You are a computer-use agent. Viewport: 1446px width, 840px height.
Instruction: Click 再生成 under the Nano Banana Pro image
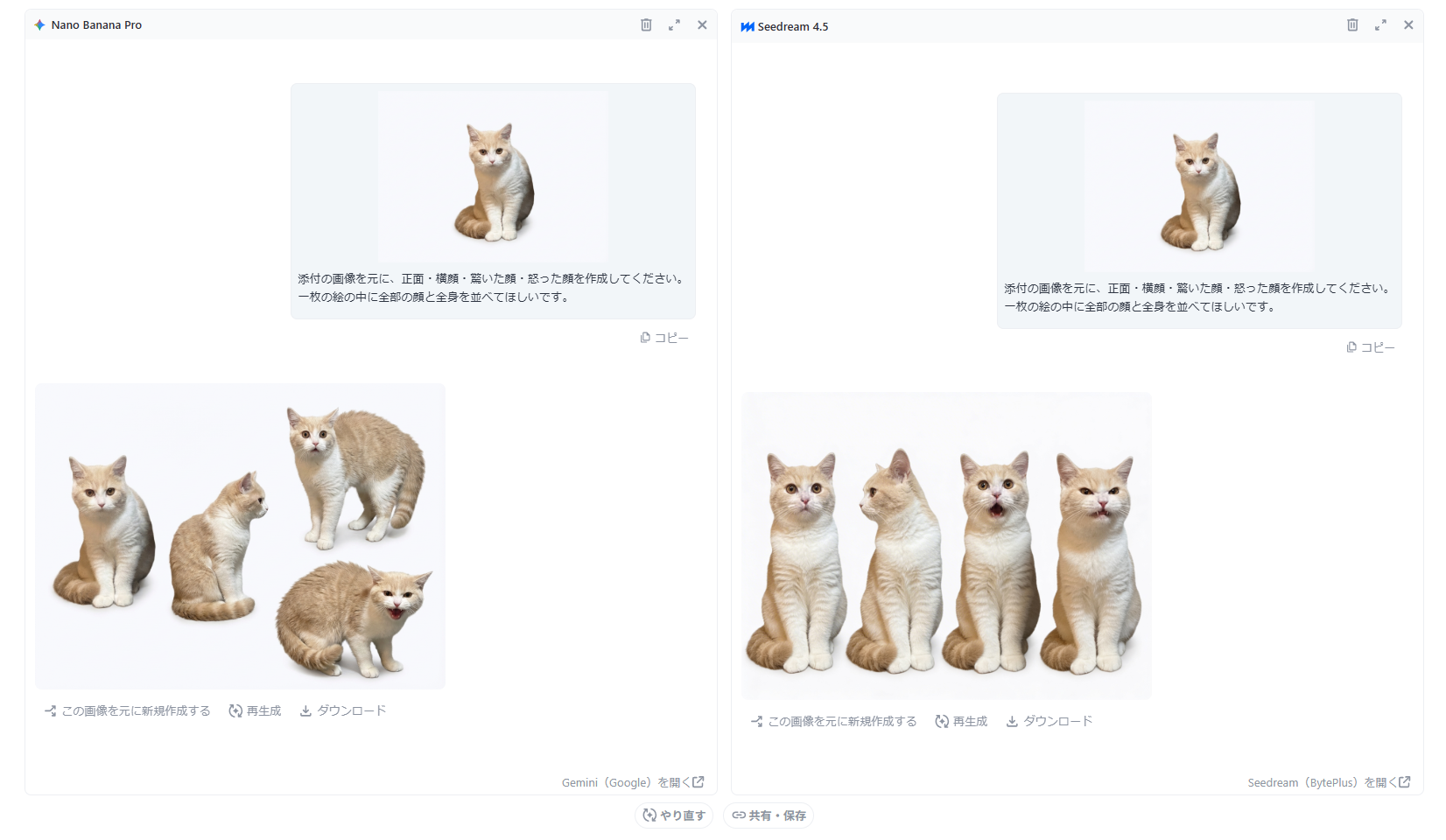coord(255,710)
